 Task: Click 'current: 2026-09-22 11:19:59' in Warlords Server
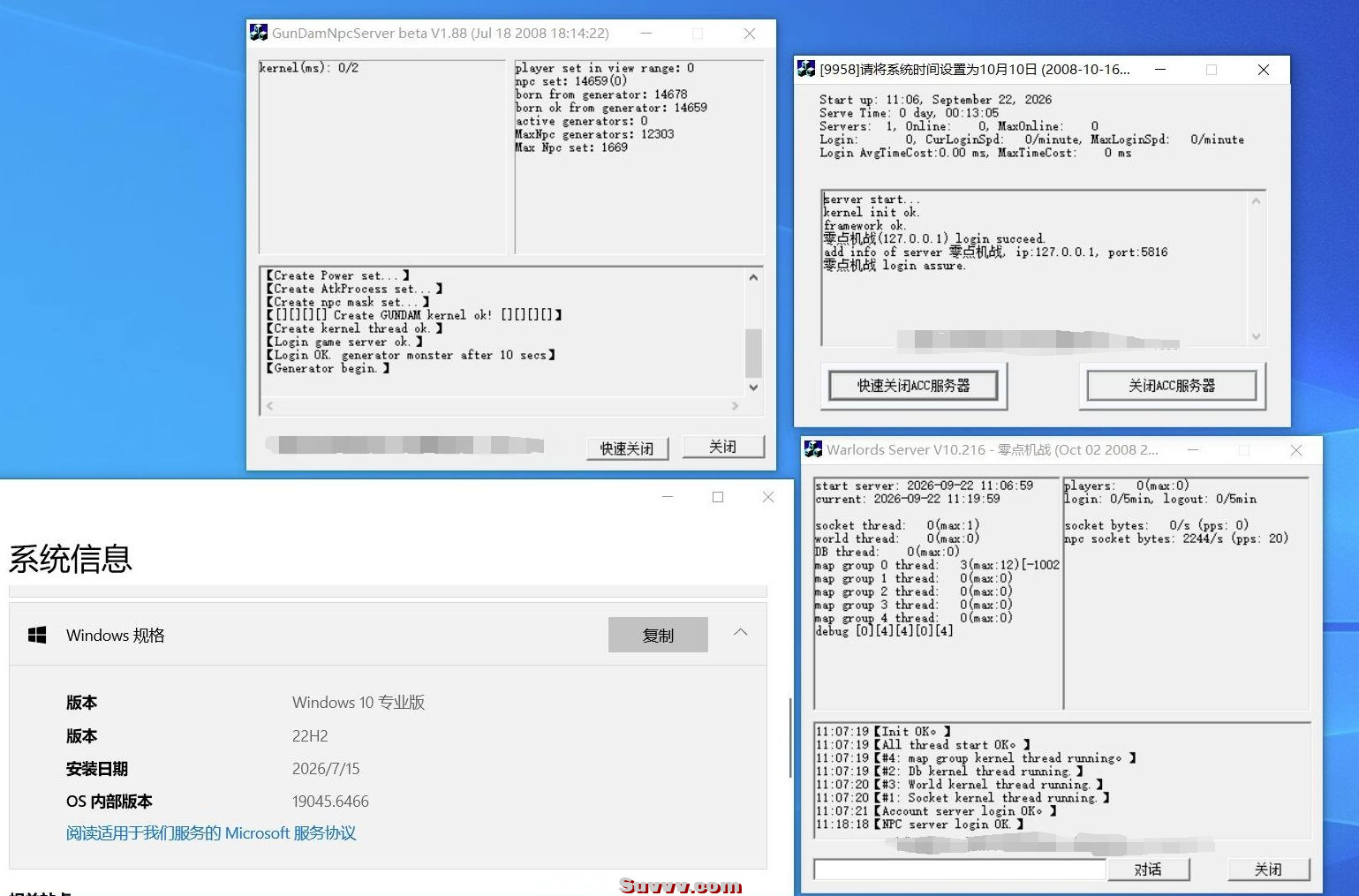click(908, 499)
